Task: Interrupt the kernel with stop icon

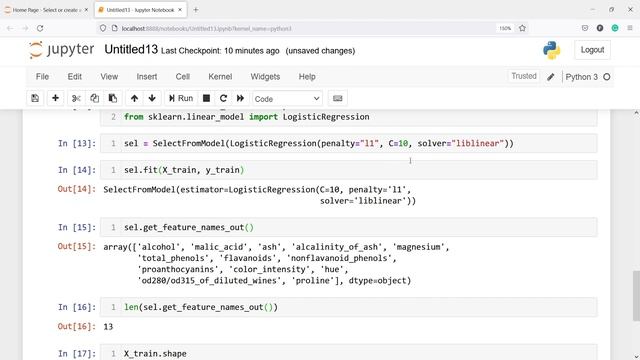Action: coord(207,98)
